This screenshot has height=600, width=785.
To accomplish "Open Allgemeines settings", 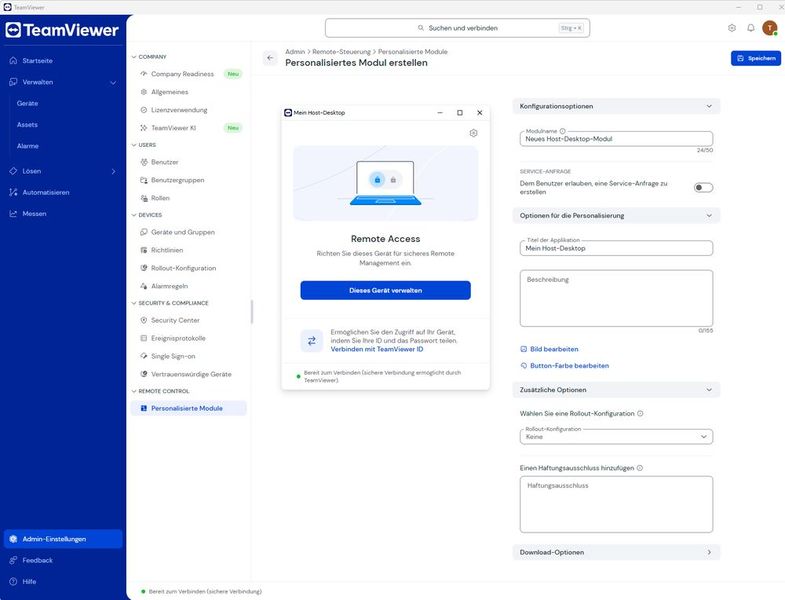I will [170, 92].
